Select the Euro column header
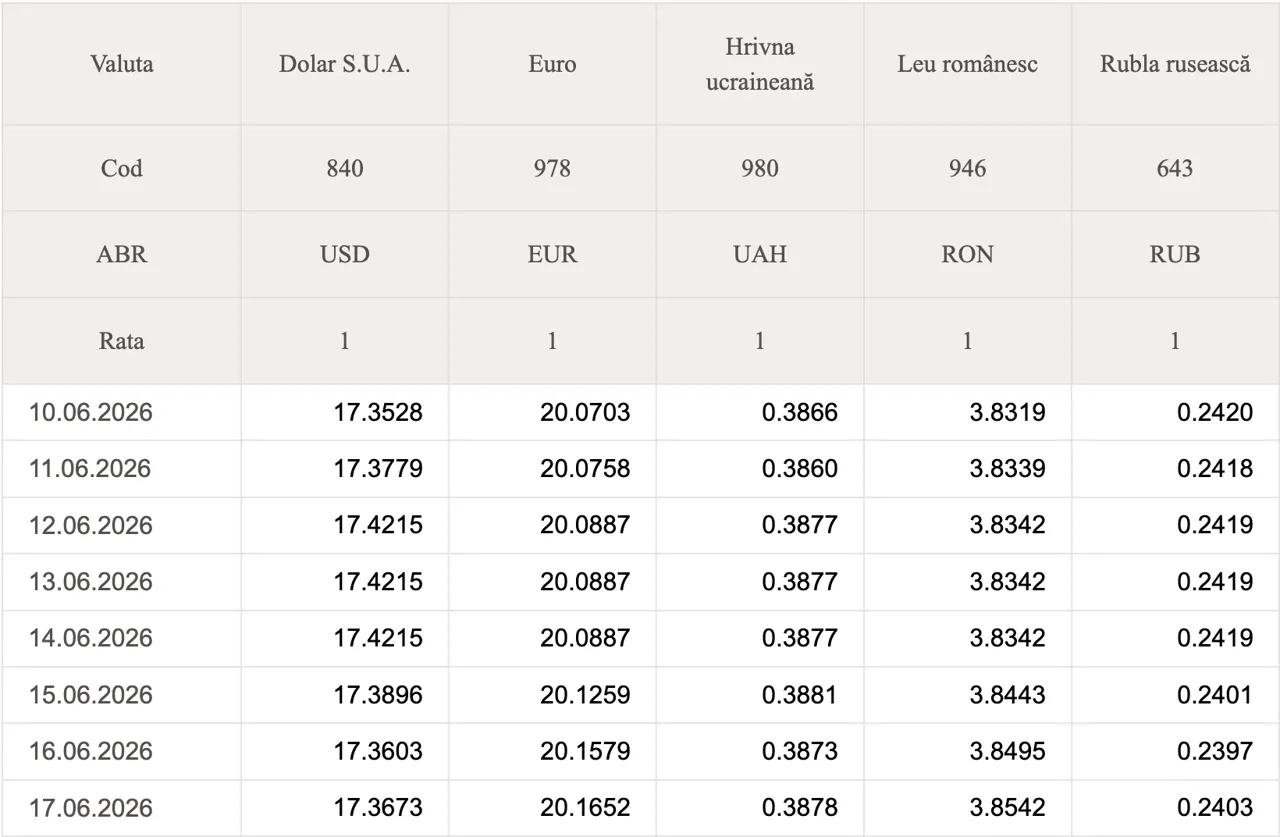The width and height of the screenshot is (1280, 837). coord(552,64)
